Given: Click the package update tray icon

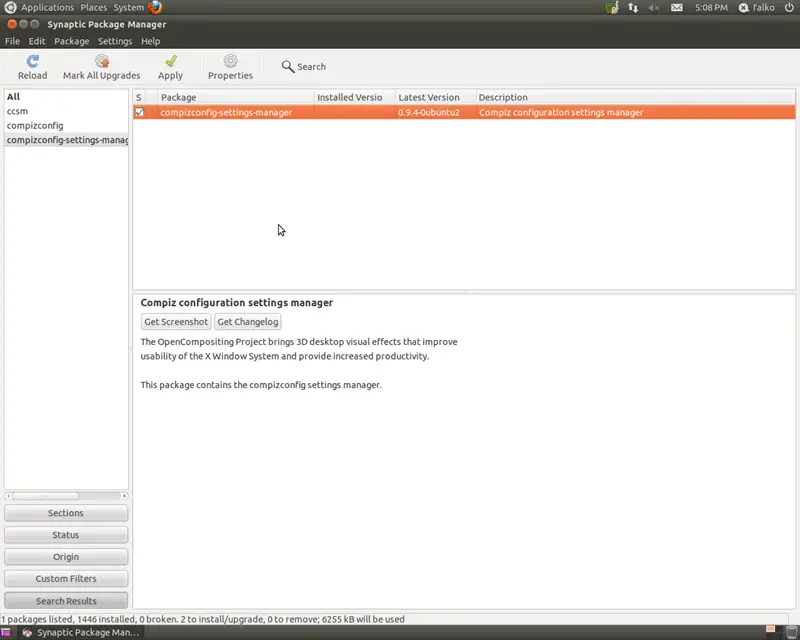Looking at the screenshot, I should [611, 8].
